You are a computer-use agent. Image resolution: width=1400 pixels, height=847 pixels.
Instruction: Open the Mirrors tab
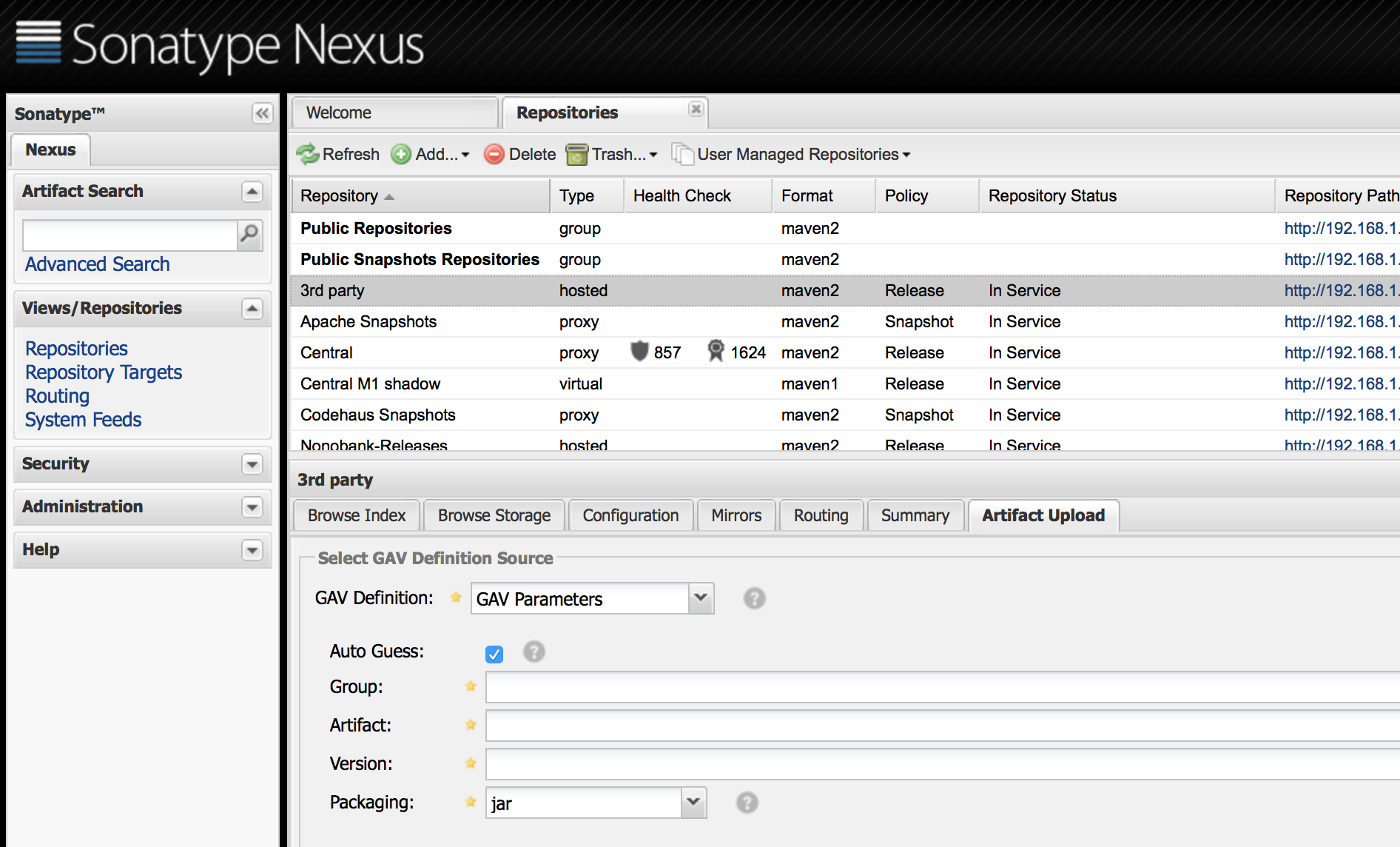736,515
